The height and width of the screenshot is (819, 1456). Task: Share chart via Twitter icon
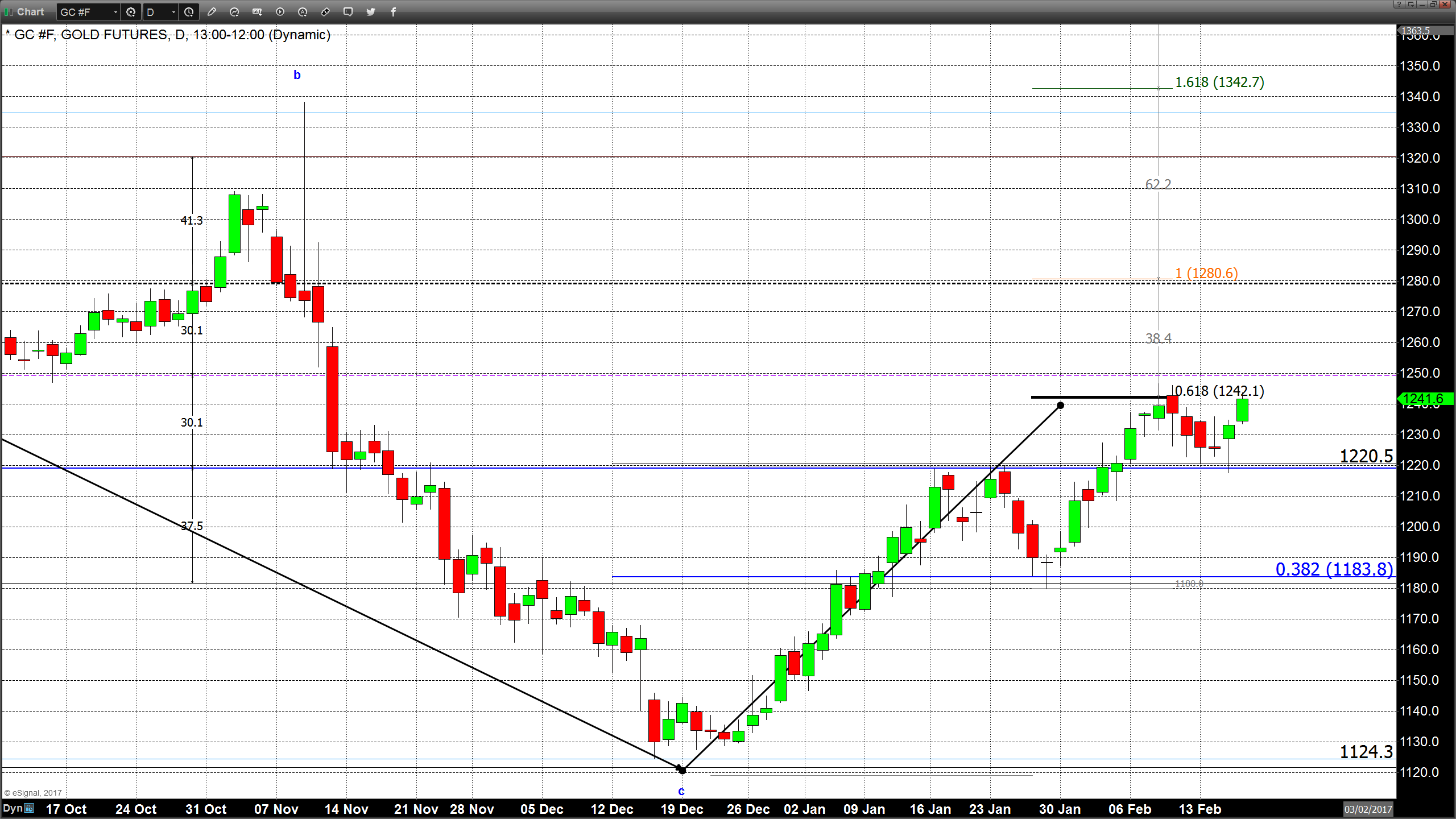[x=371, y=12]
